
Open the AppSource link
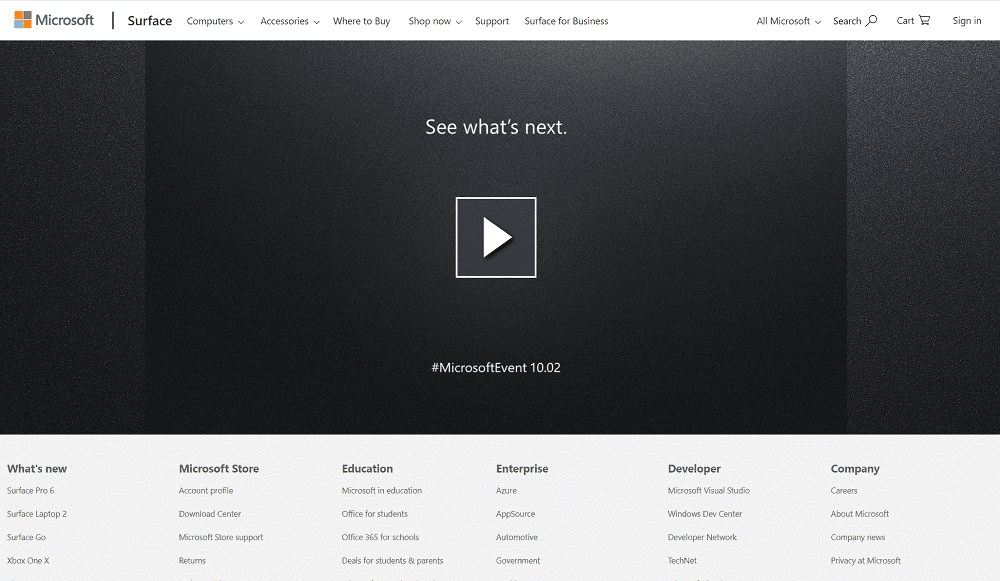click(x=515, y=514)
